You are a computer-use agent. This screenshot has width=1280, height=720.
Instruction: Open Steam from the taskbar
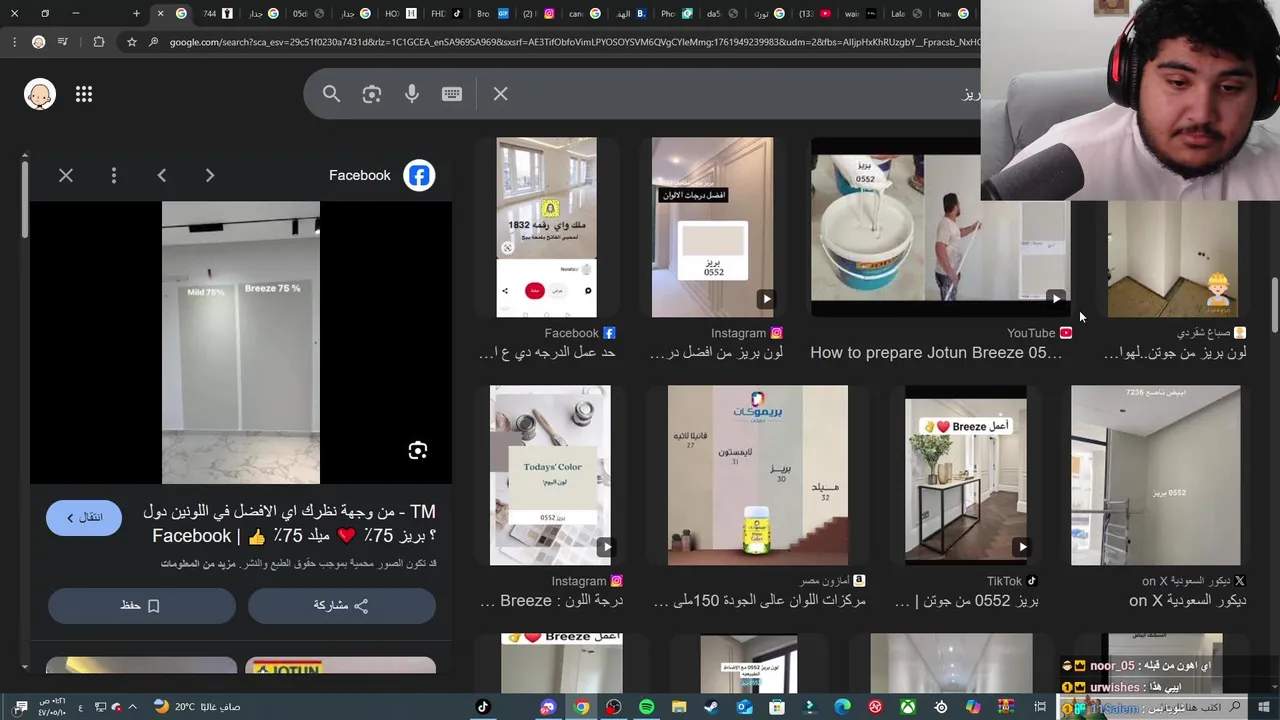point(711,707)
